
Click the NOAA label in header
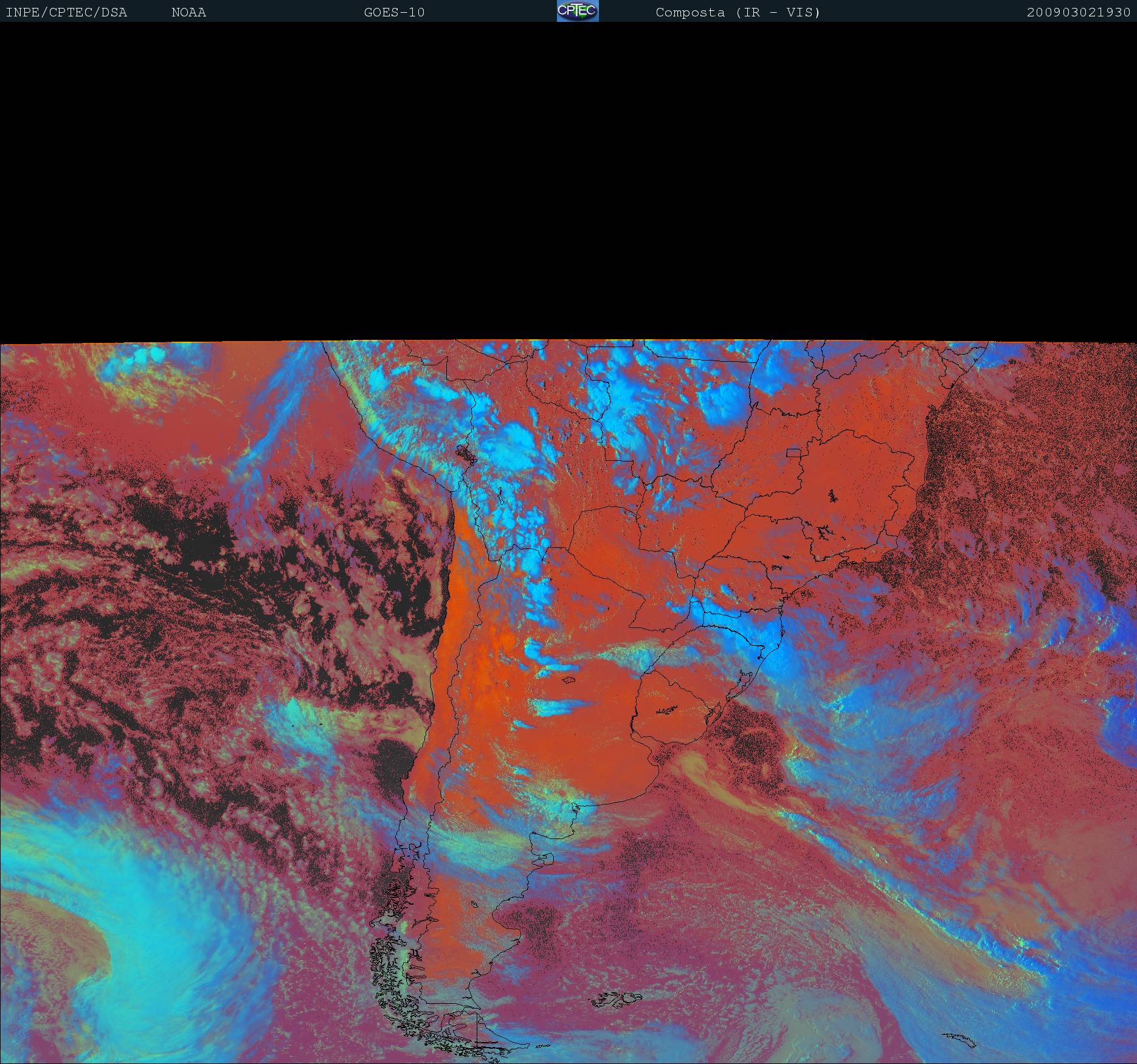pos(189,12)
